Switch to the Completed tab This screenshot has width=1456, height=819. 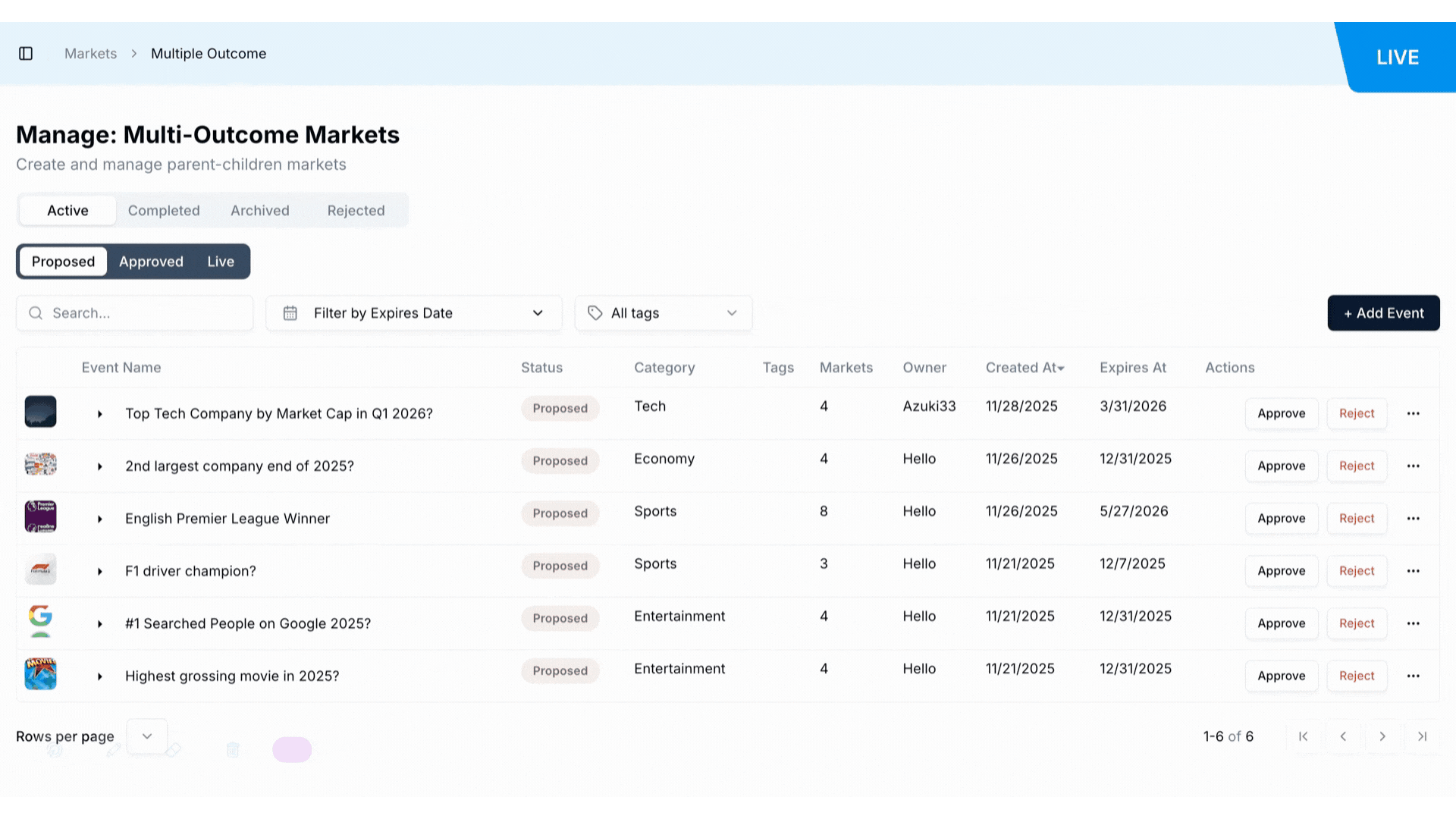(164, 211)
